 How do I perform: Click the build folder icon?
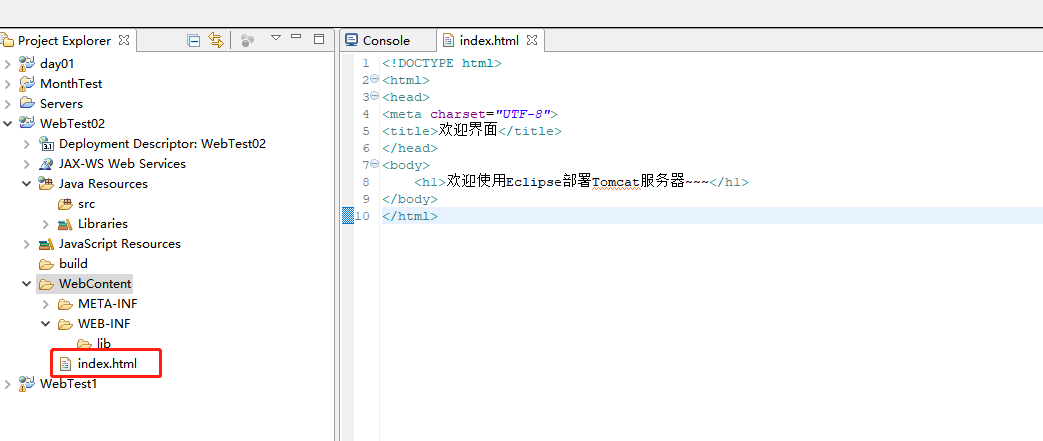point(46,264)
